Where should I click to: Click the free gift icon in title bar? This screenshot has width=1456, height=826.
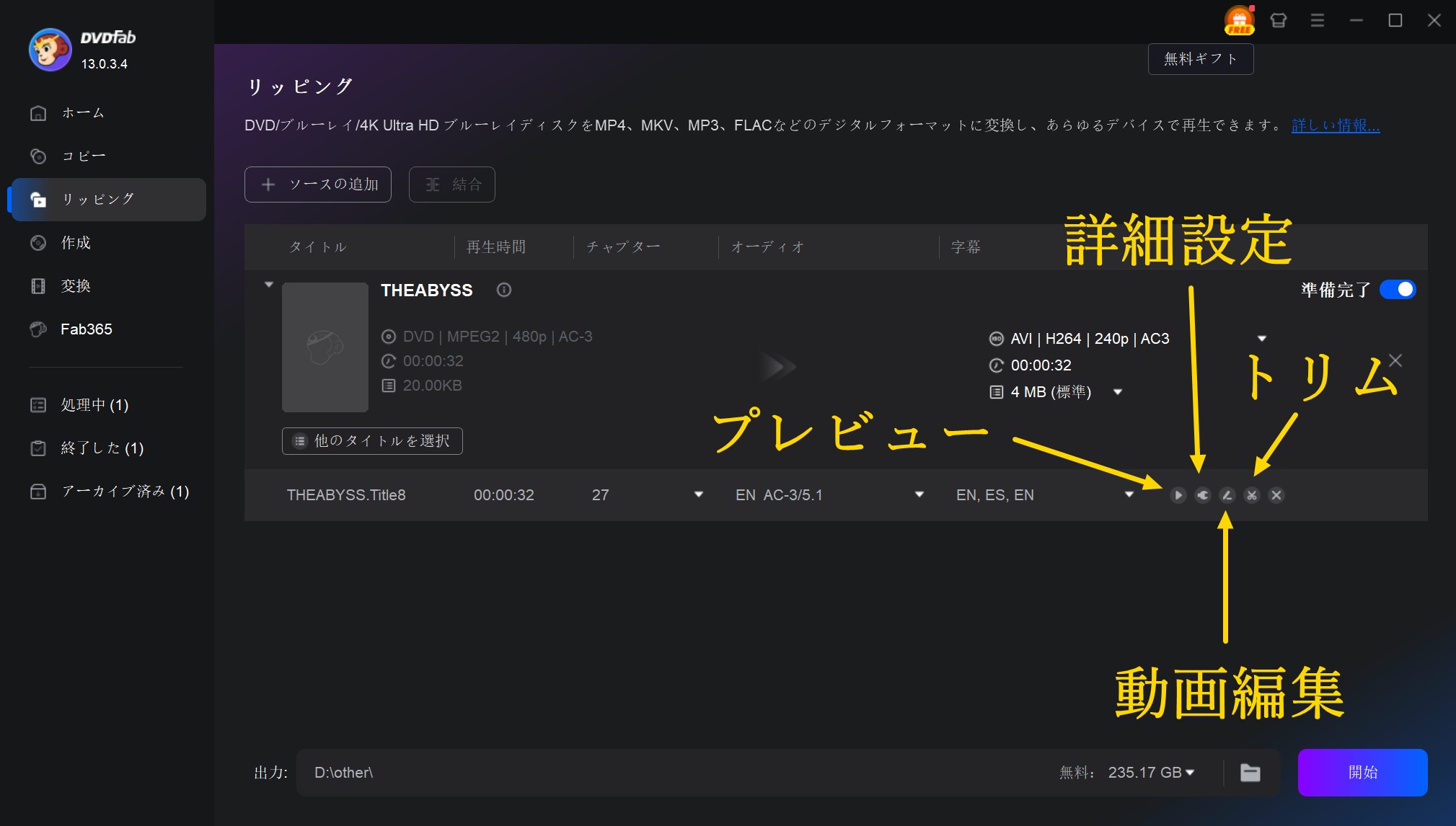pyautogui.click(x=1239, y=20)
